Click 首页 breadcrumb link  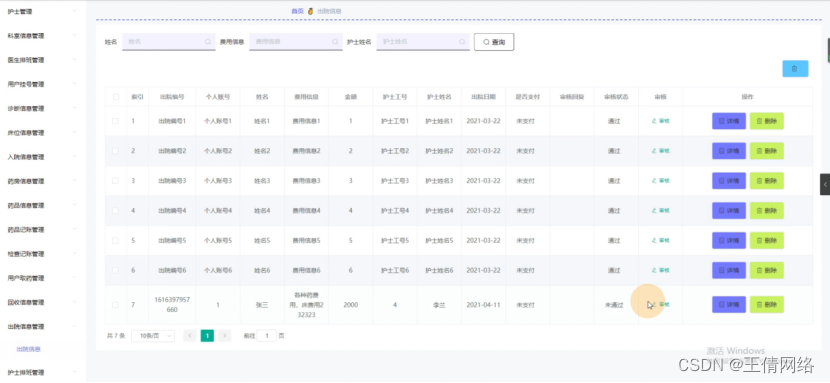[x=297, y=11]
